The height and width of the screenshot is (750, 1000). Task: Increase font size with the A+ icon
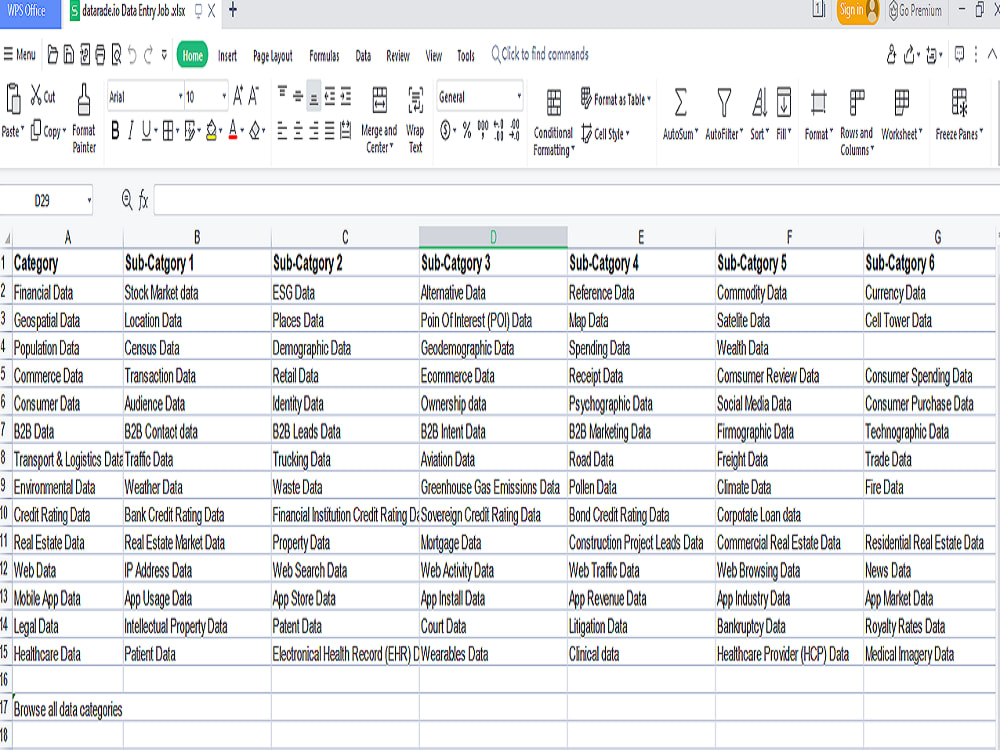click(x=238, y=96)
